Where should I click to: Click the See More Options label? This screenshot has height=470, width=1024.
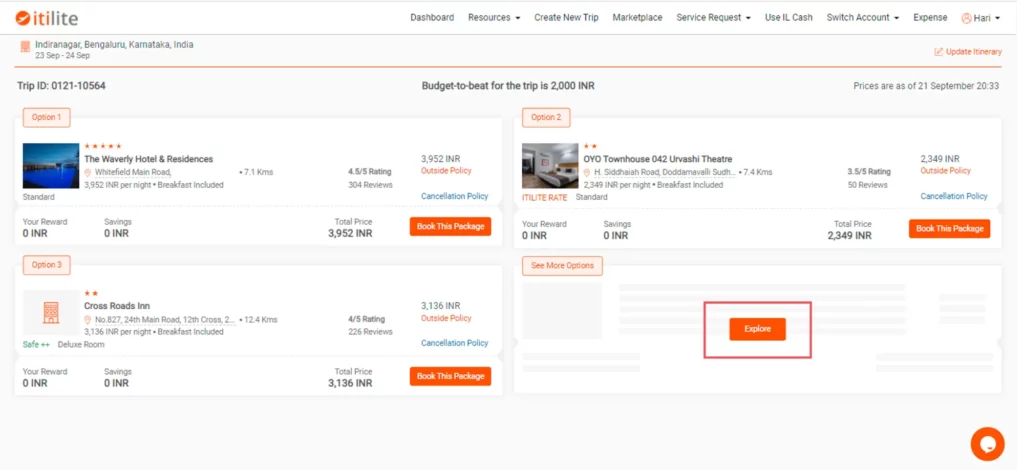tap(562, 266)
